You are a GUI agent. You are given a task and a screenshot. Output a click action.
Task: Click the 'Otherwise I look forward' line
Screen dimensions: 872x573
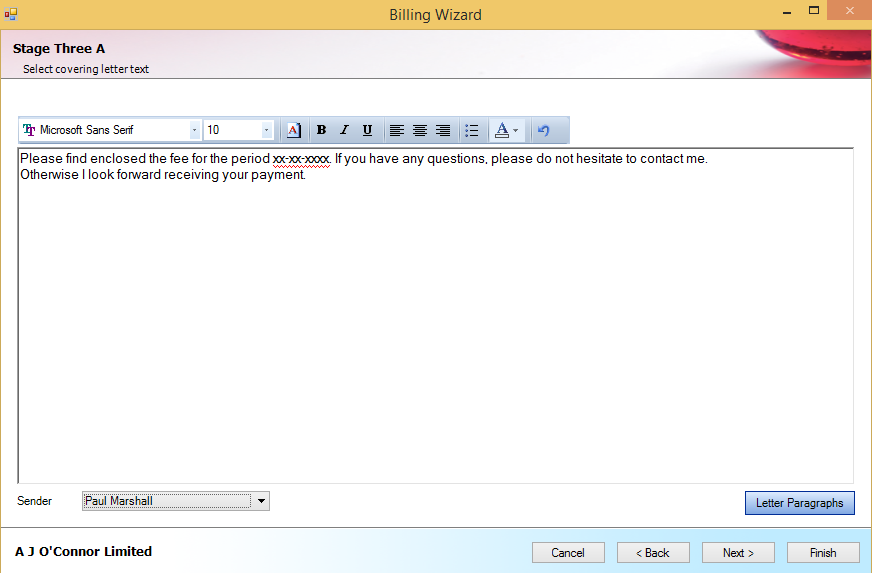(163, 175)
